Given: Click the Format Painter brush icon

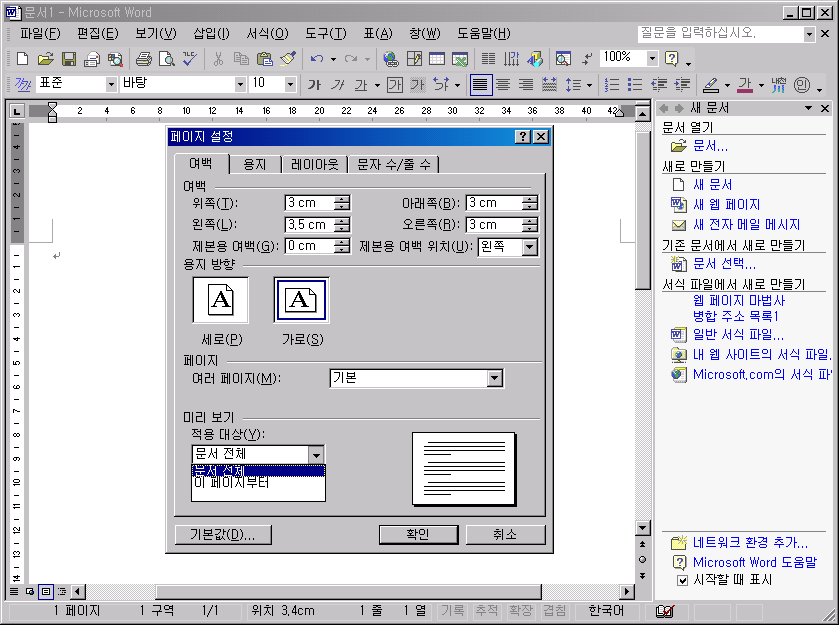Looking at the screenshot, I should click(x=288, y=59).
